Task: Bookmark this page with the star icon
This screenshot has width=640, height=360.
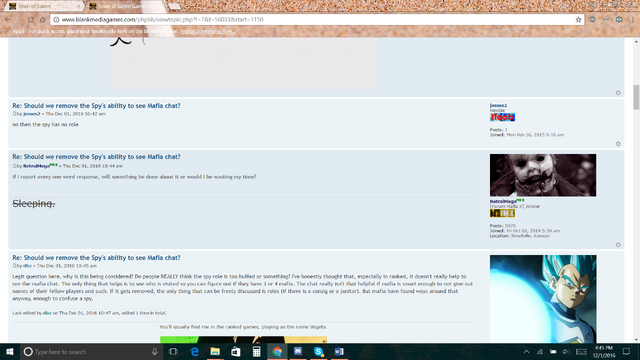Action: [578, 20]
